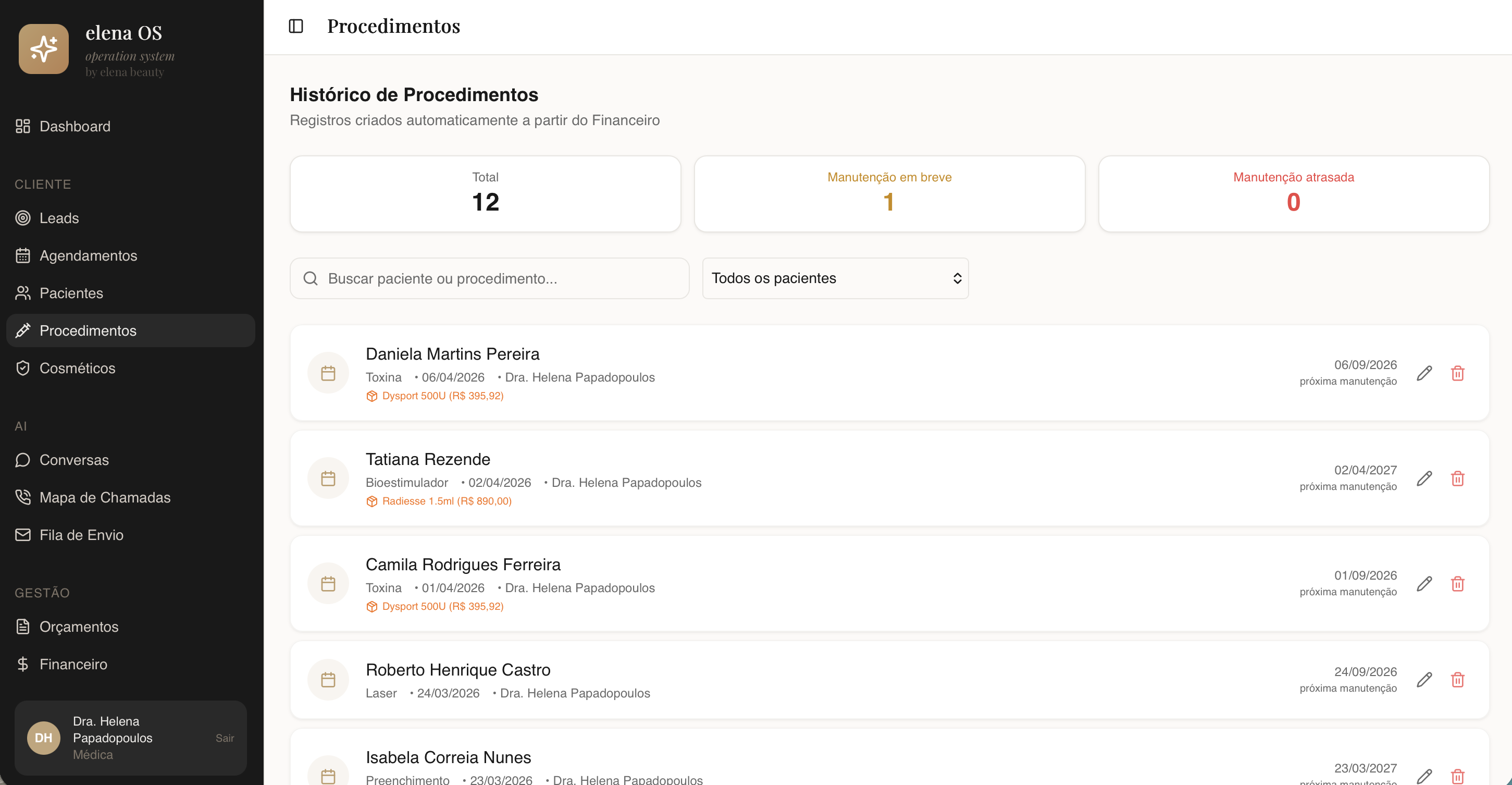
Task: Open the Todos os pacientes dropdown
Action: click(835, 278)
